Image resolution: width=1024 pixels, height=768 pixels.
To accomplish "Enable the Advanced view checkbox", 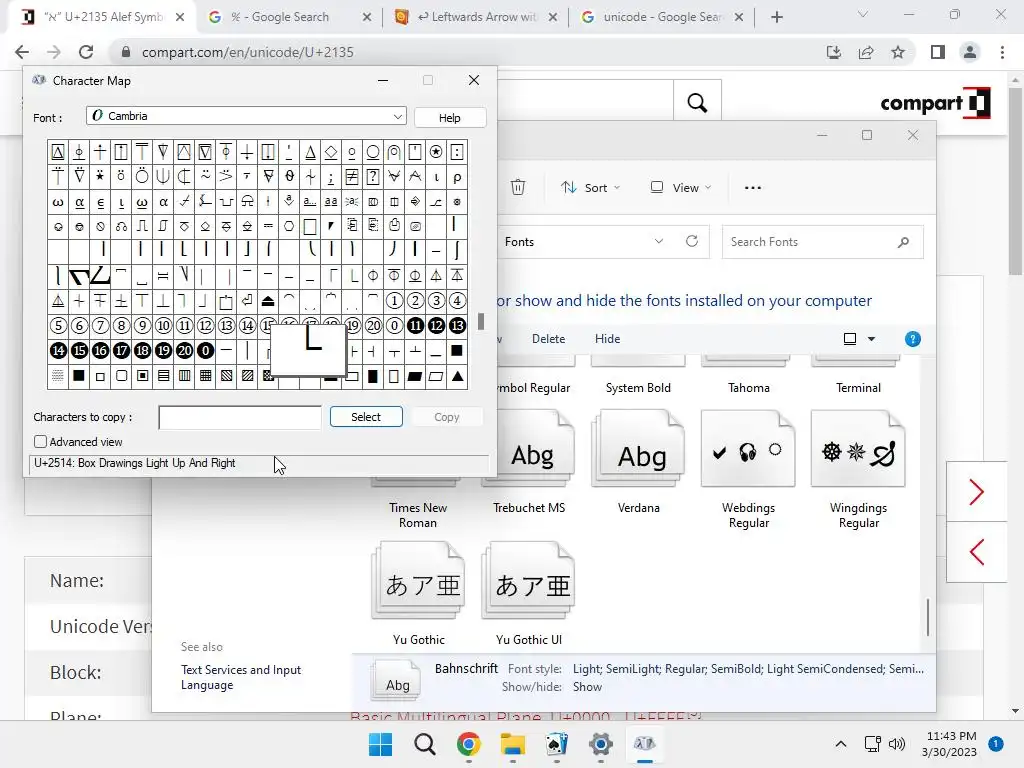I will coord(40,442).
